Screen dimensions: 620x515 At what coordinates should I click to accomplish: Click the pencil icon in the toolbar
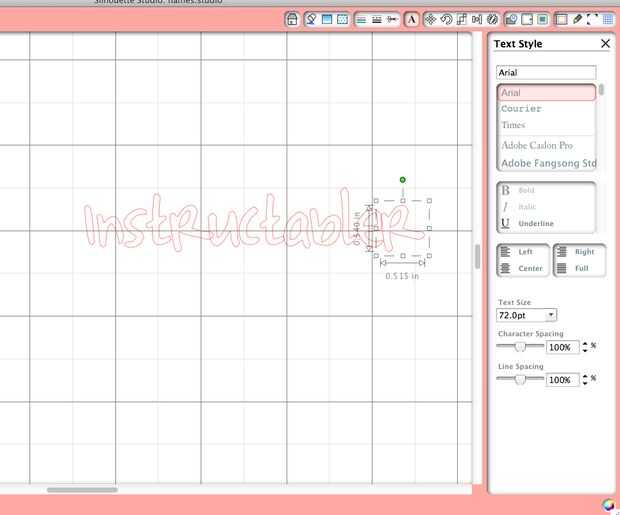click(577, 19)
